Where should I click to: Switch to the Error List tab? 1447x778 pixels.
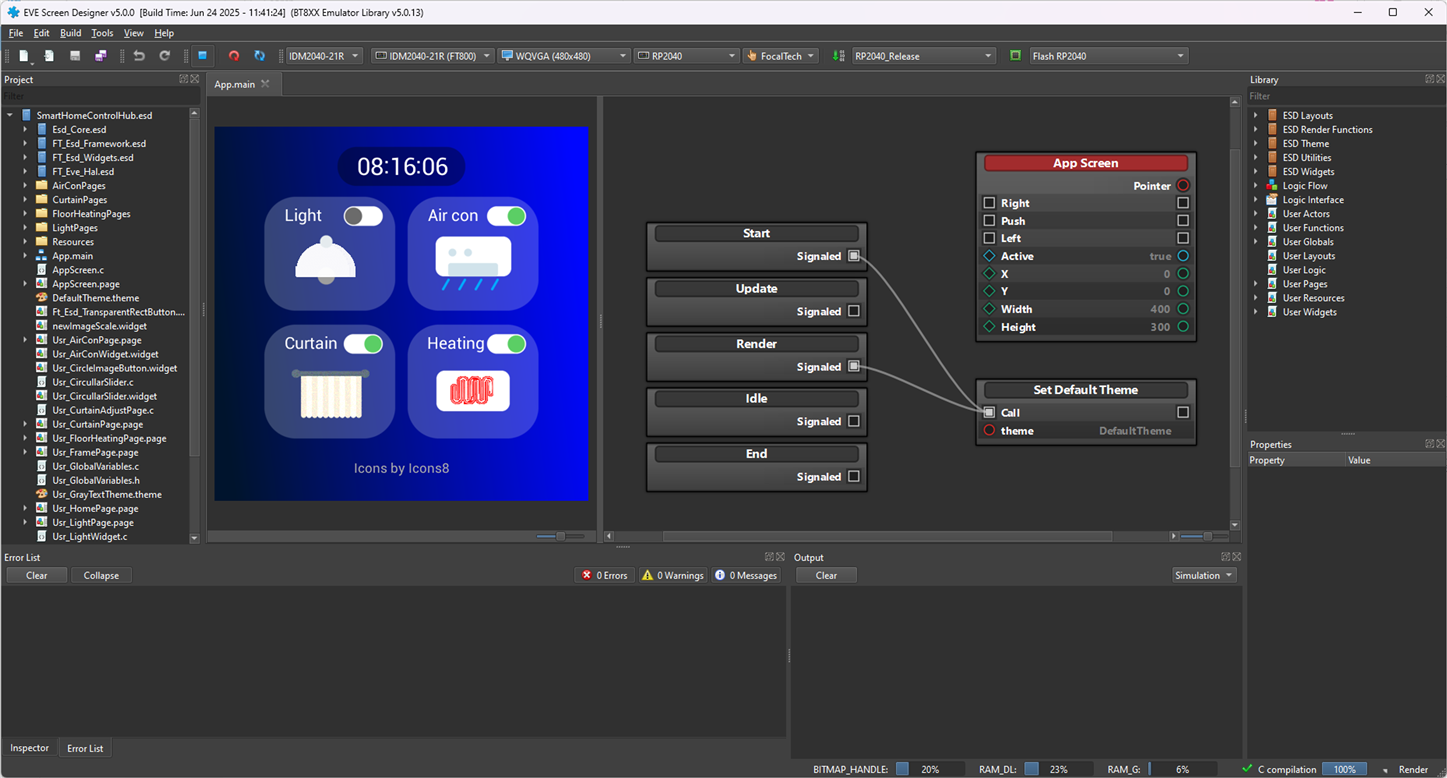(x=84, y=748)
